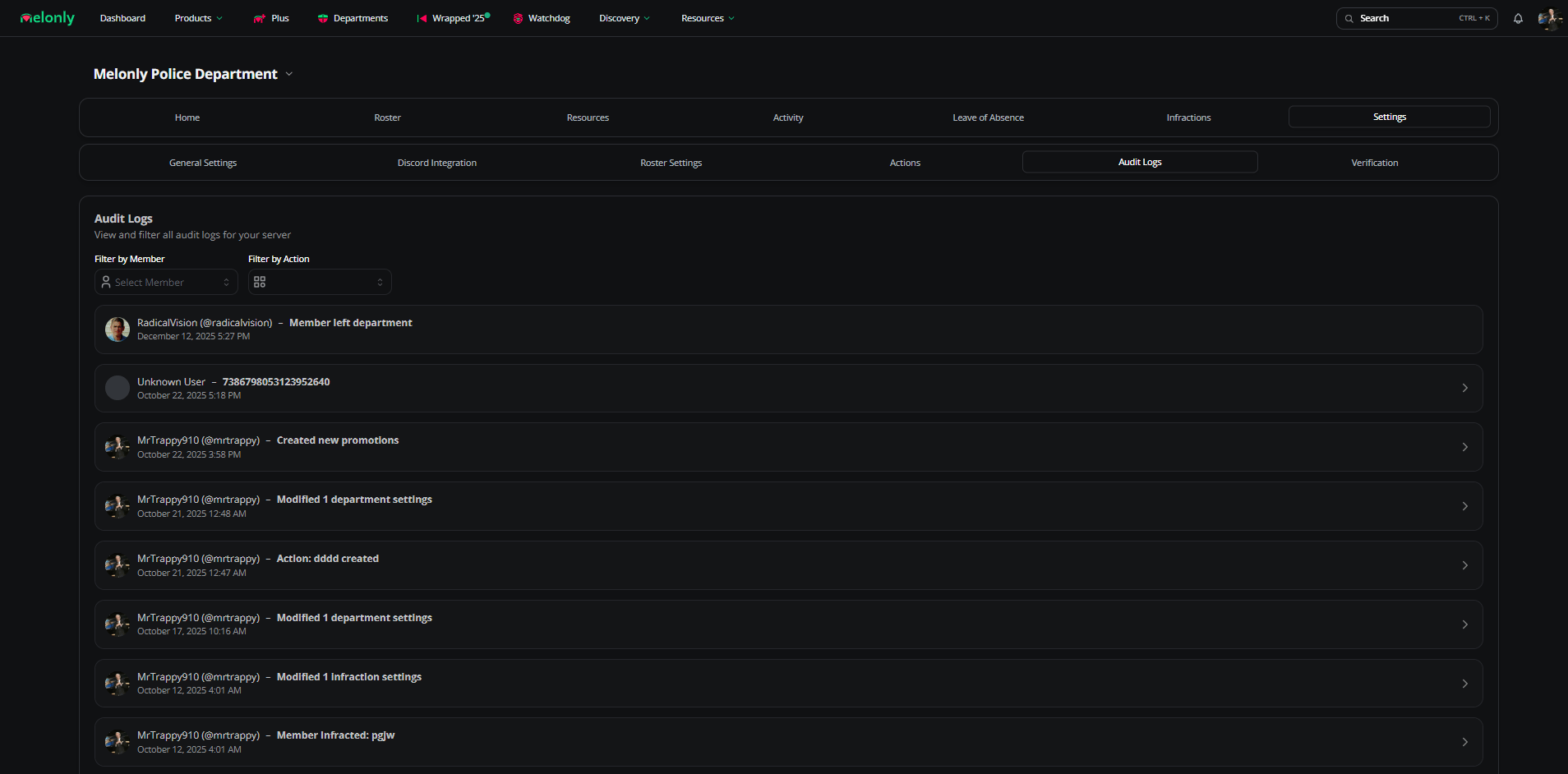
Task: Click the Unknown User gray avatar
Action: (x=118, y=388)
